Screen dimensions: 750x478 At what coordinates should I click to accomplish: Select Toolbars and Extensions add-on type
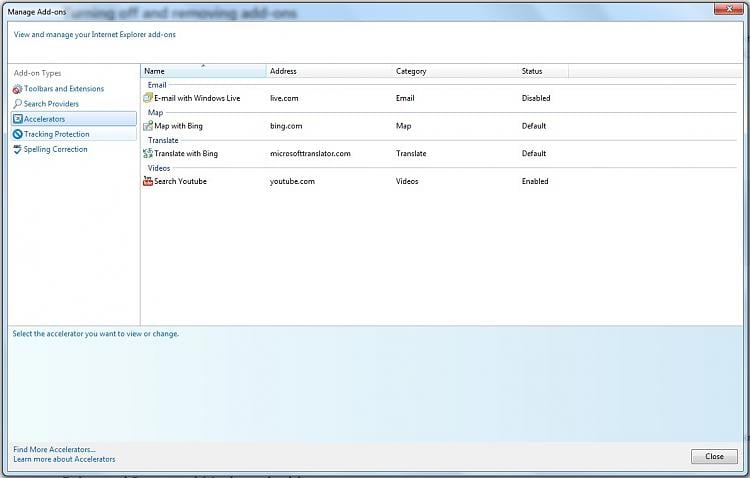pos(64,89)
